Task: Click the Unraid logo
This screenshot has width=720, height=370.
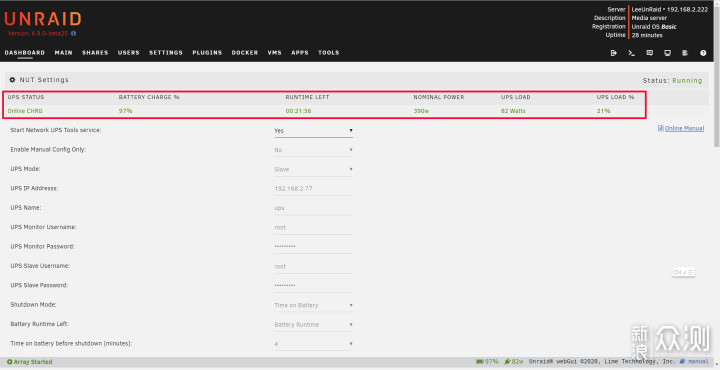Action: point(43,19)
